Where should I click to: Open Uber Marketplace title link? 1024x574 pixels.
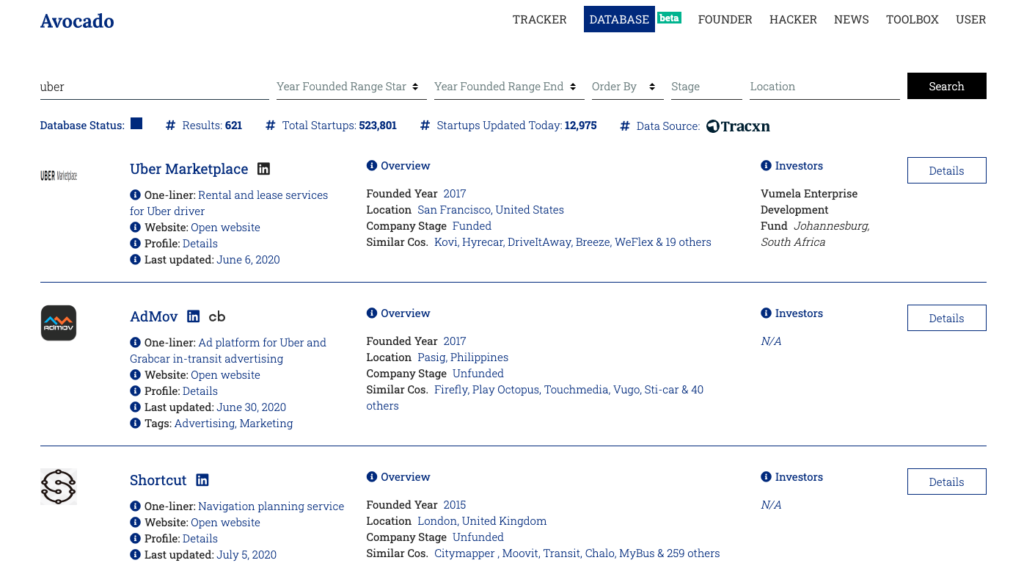(189, 169)
